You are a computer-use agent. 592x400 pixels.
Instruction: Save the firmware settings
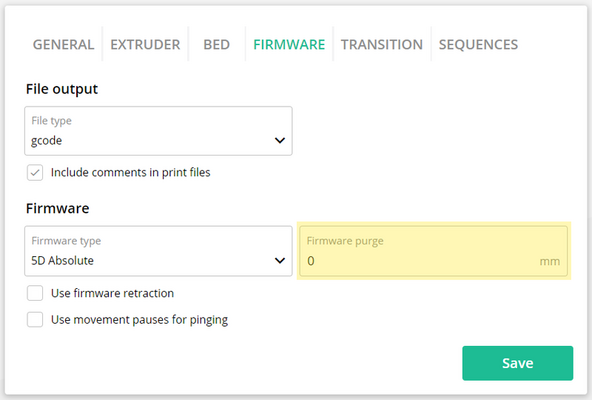(518, 363)
